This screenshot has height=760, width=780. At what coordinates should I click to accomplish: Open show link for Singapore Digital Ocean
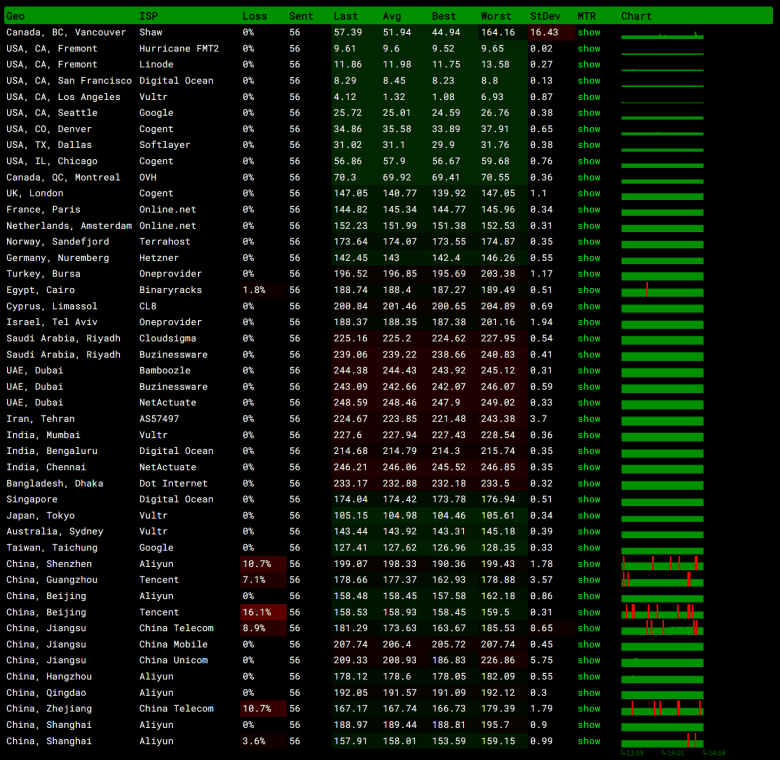[588, 499]
